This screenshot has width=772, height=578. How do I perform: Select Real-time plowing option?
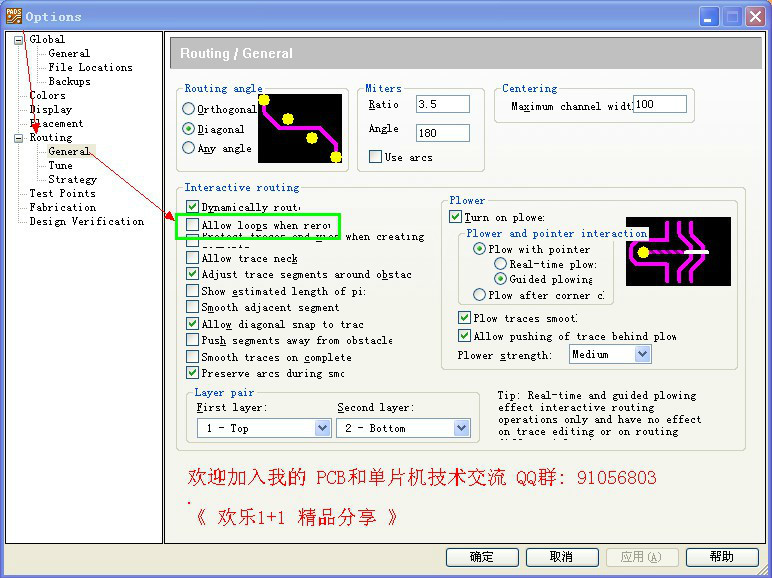pos(500,264)
